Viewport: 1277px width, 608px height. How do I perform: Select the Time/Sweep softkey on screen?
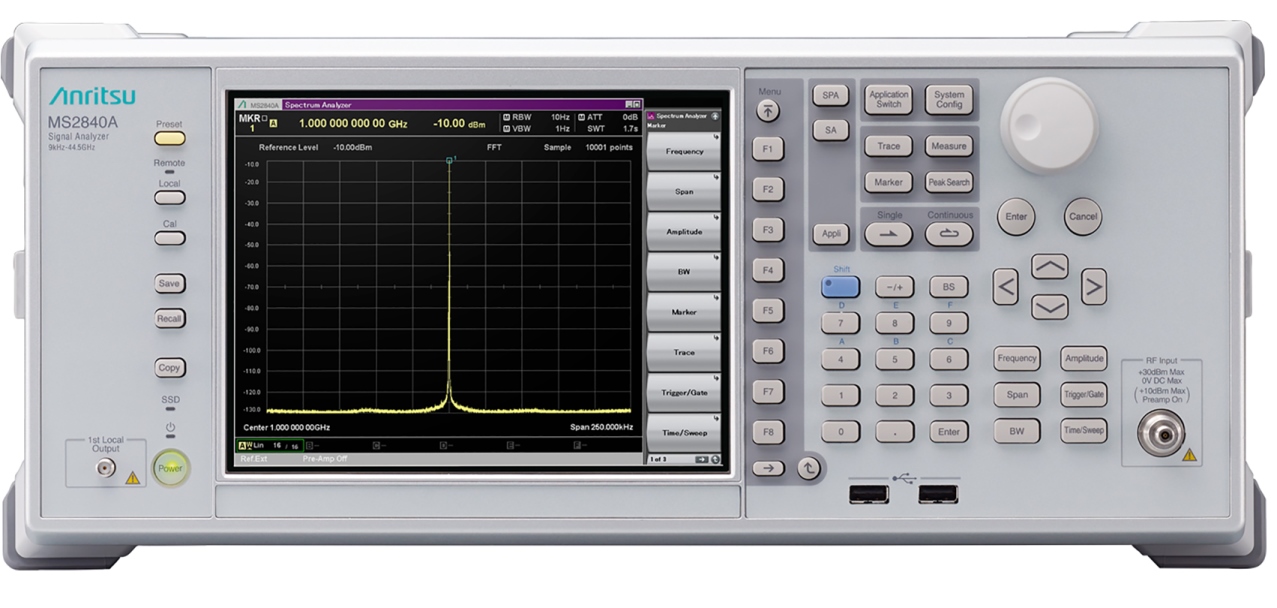(x=684, y=432)
